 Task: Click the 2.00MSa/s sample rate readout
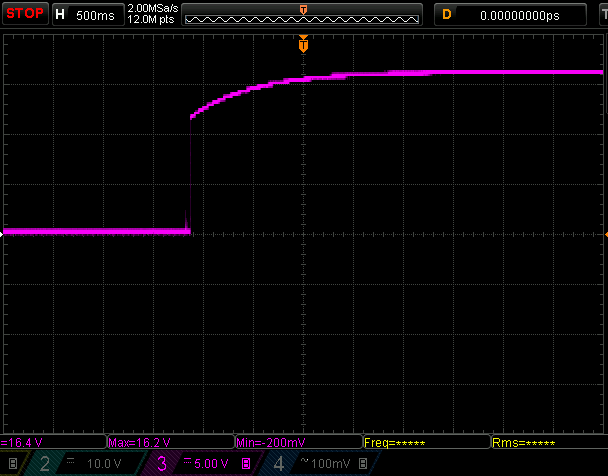(x=153, y=8)
